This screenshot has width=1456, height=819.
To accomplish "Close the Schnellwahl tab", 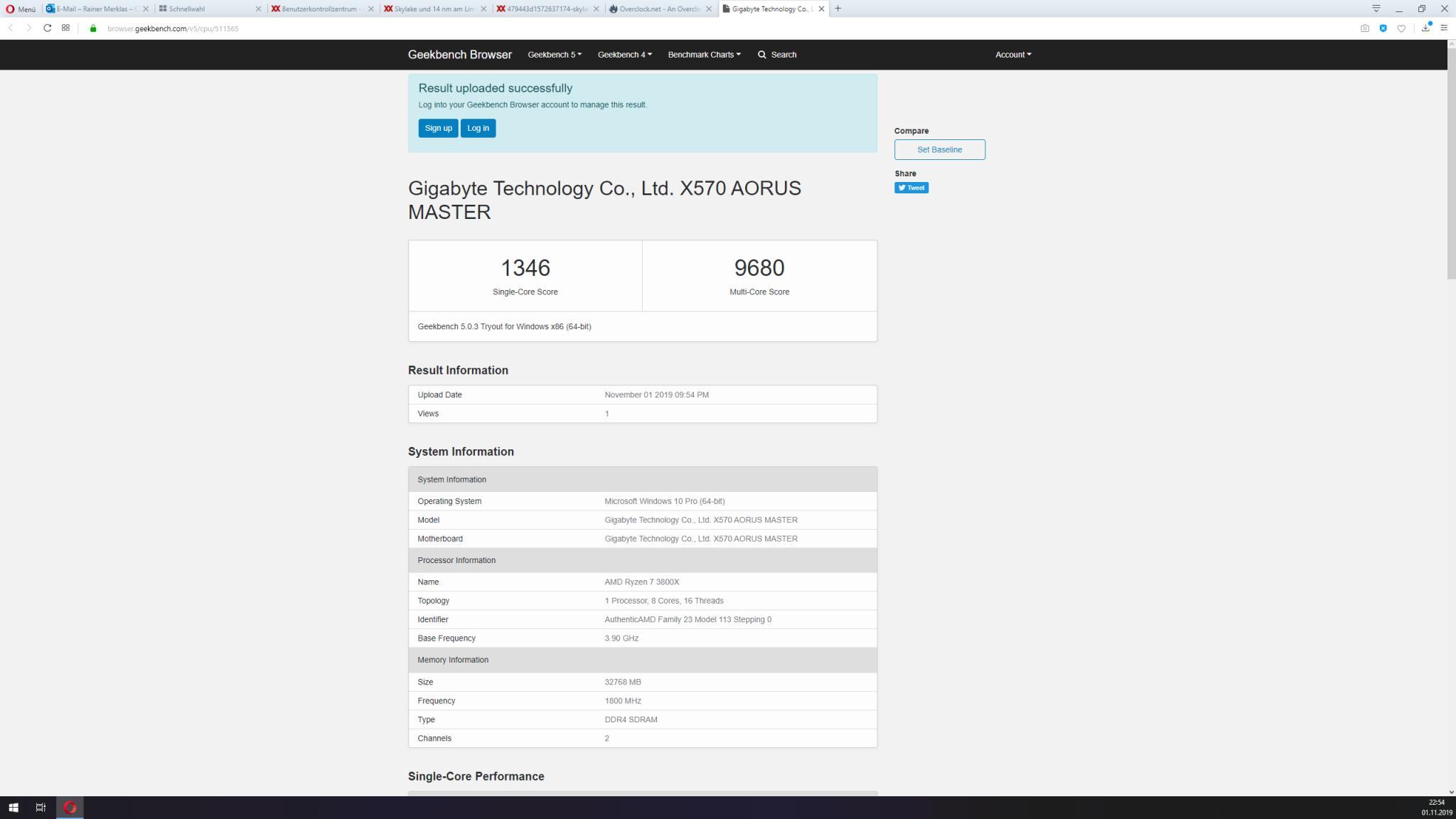I will (x=258, y=9).
